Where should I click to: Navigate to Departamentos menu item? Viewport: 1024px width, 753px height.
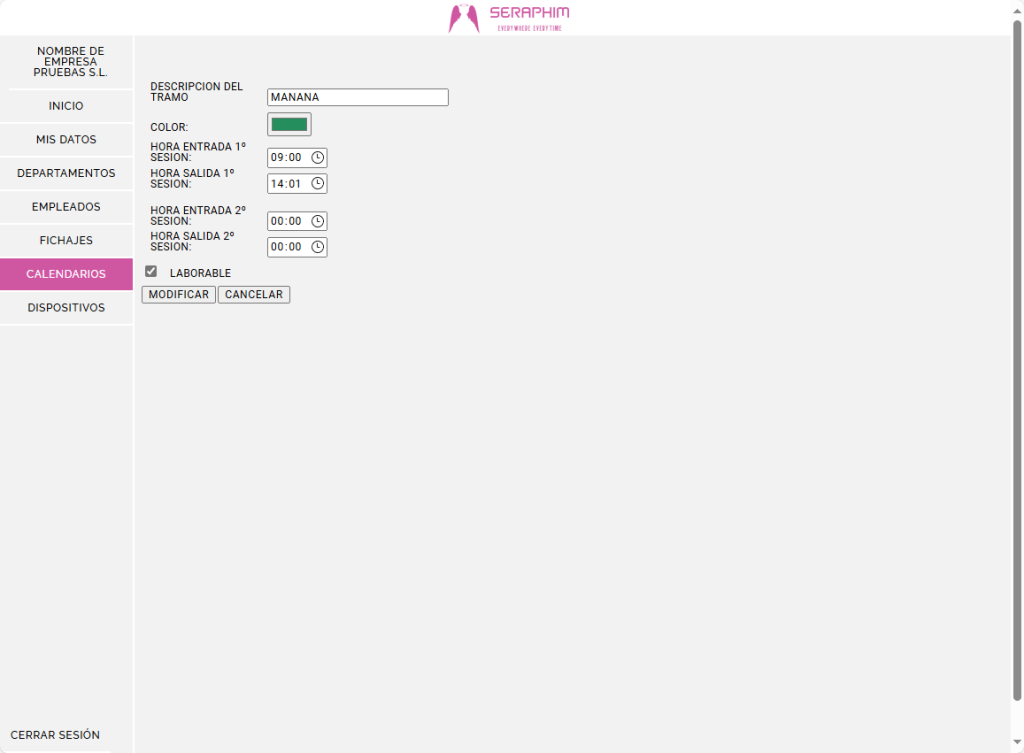coord(66,173)
